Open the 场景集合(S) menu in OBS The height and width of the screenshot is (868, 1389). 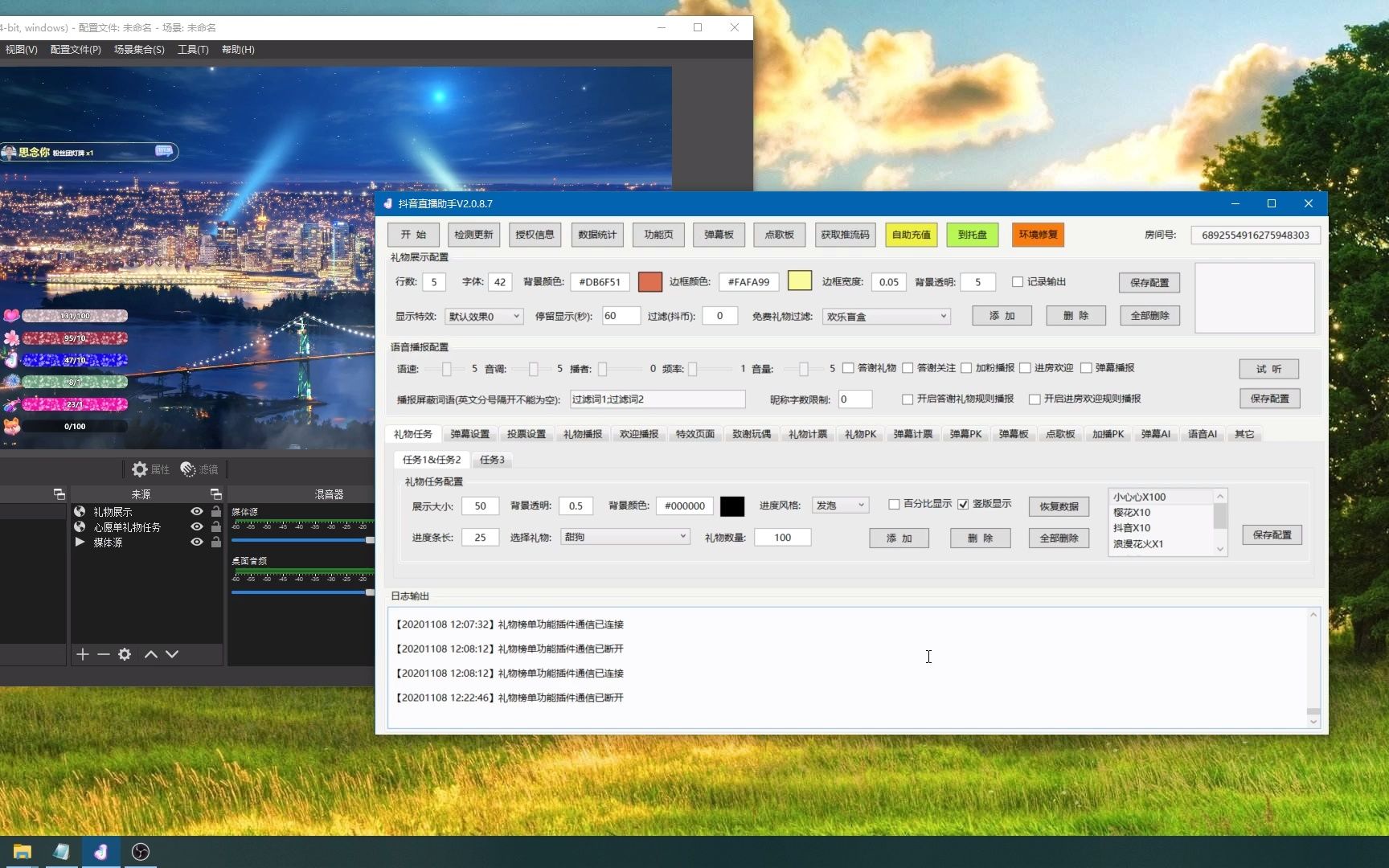tap(139, 50)
